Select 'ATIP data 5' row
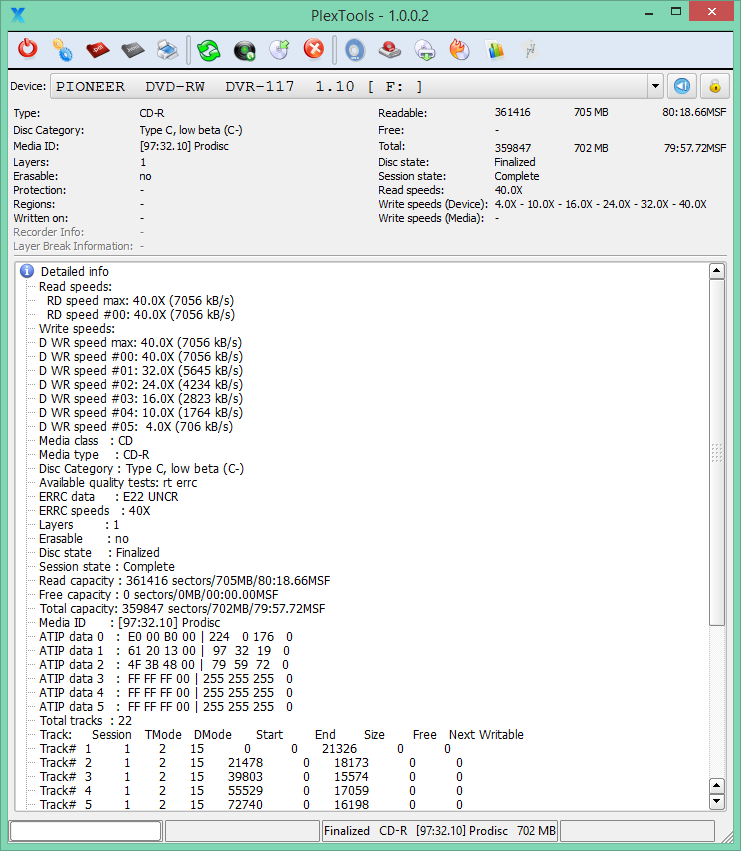Screen dimensions: 741x851 pyautogui.click(x=166, y=707)
